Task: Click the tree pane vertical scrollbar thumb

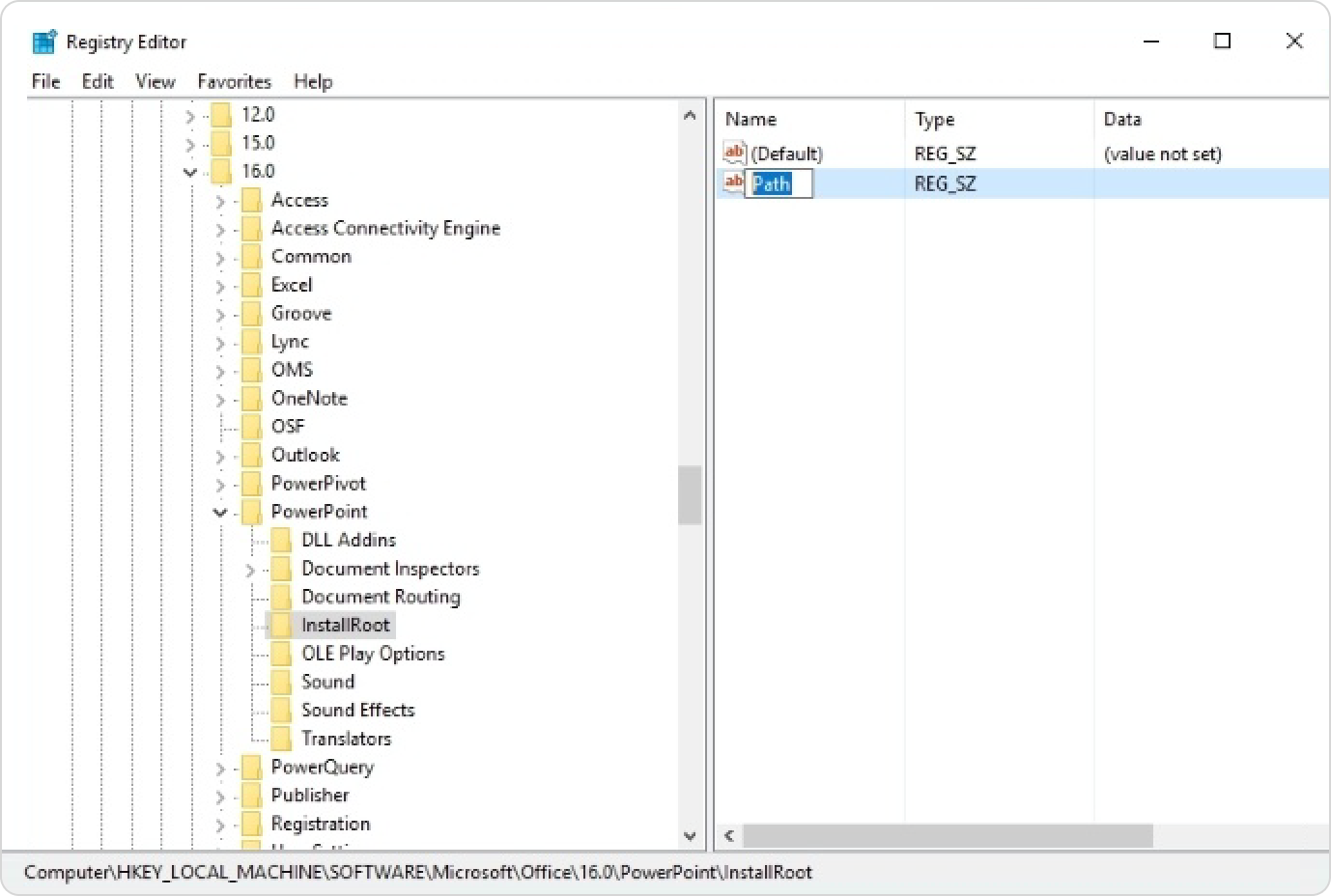Action: pyautogui.click(x=690, y=495)
